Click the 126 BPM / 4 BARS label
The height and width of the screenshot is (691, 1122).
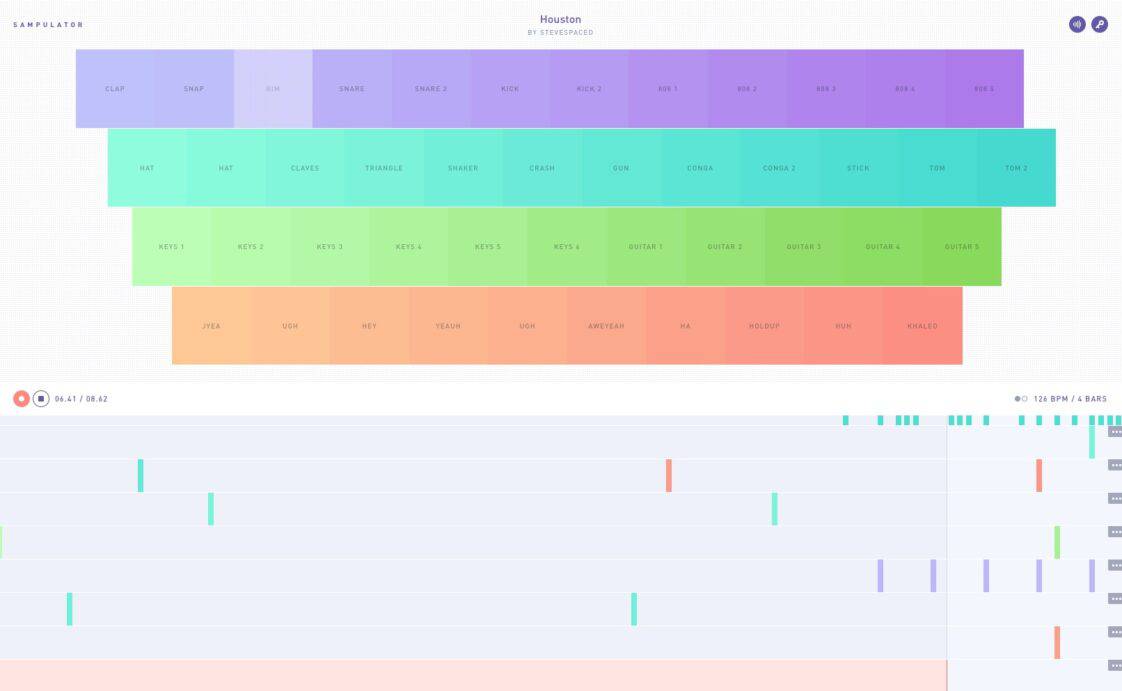click(x=1070, y=397)
